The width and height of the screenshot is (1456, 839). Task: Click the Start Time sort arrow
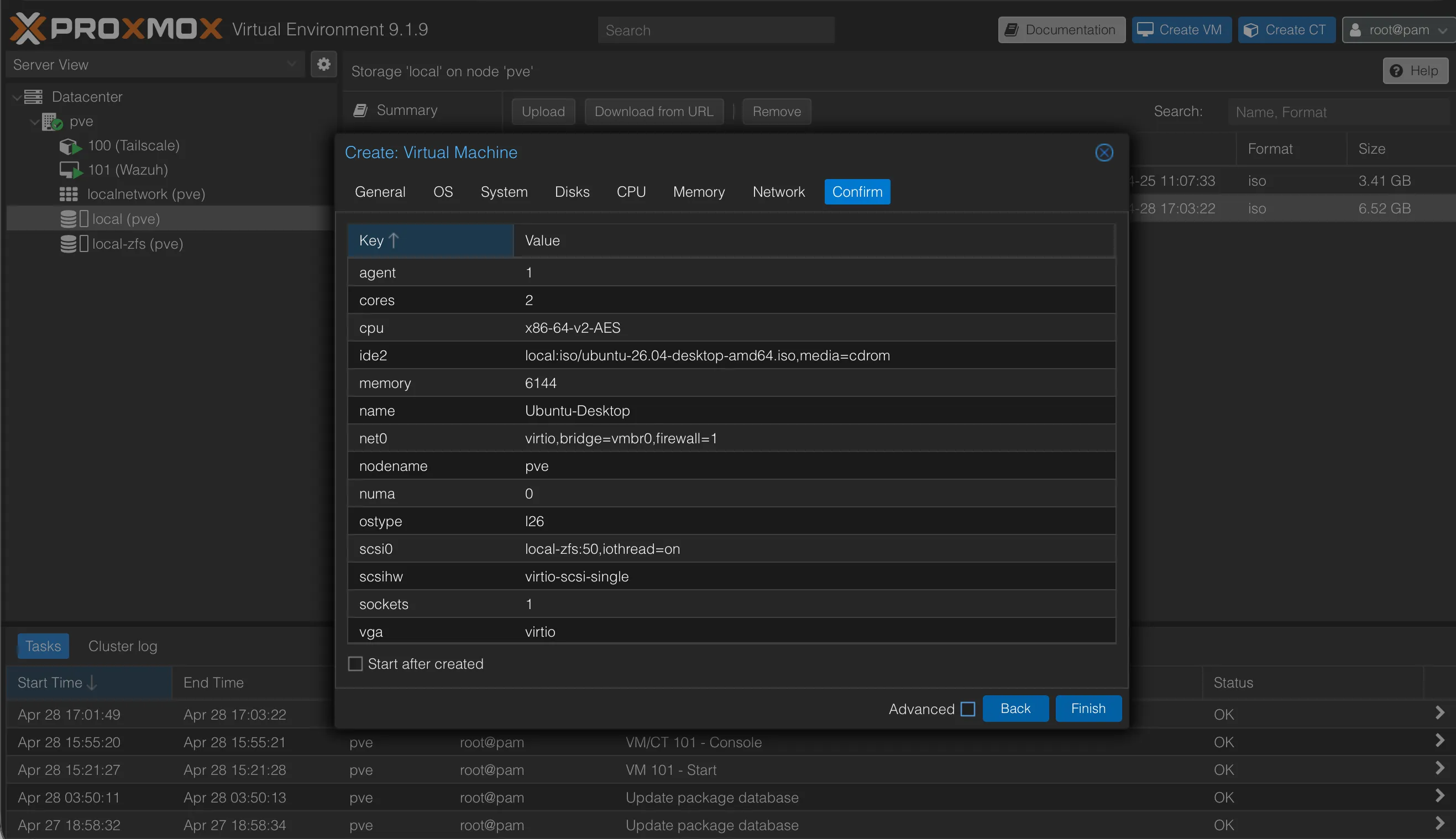pos(92,683)
